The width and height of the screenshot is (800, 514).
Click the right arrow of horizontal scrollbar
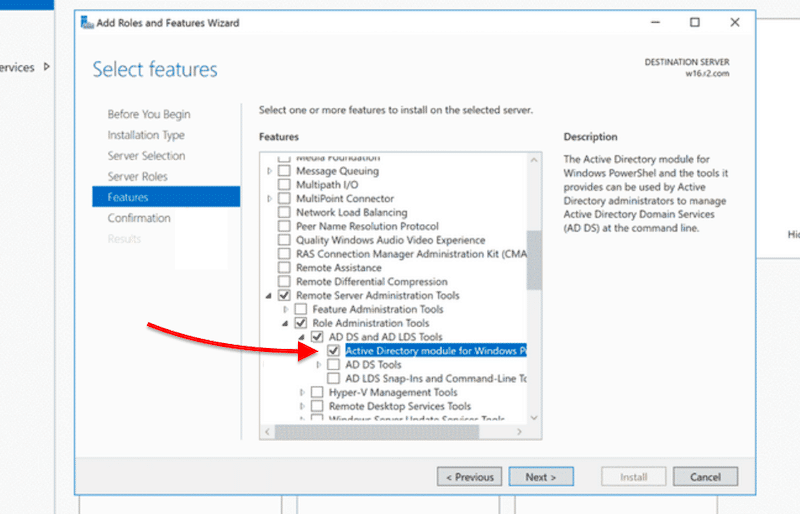click(519, 432)
